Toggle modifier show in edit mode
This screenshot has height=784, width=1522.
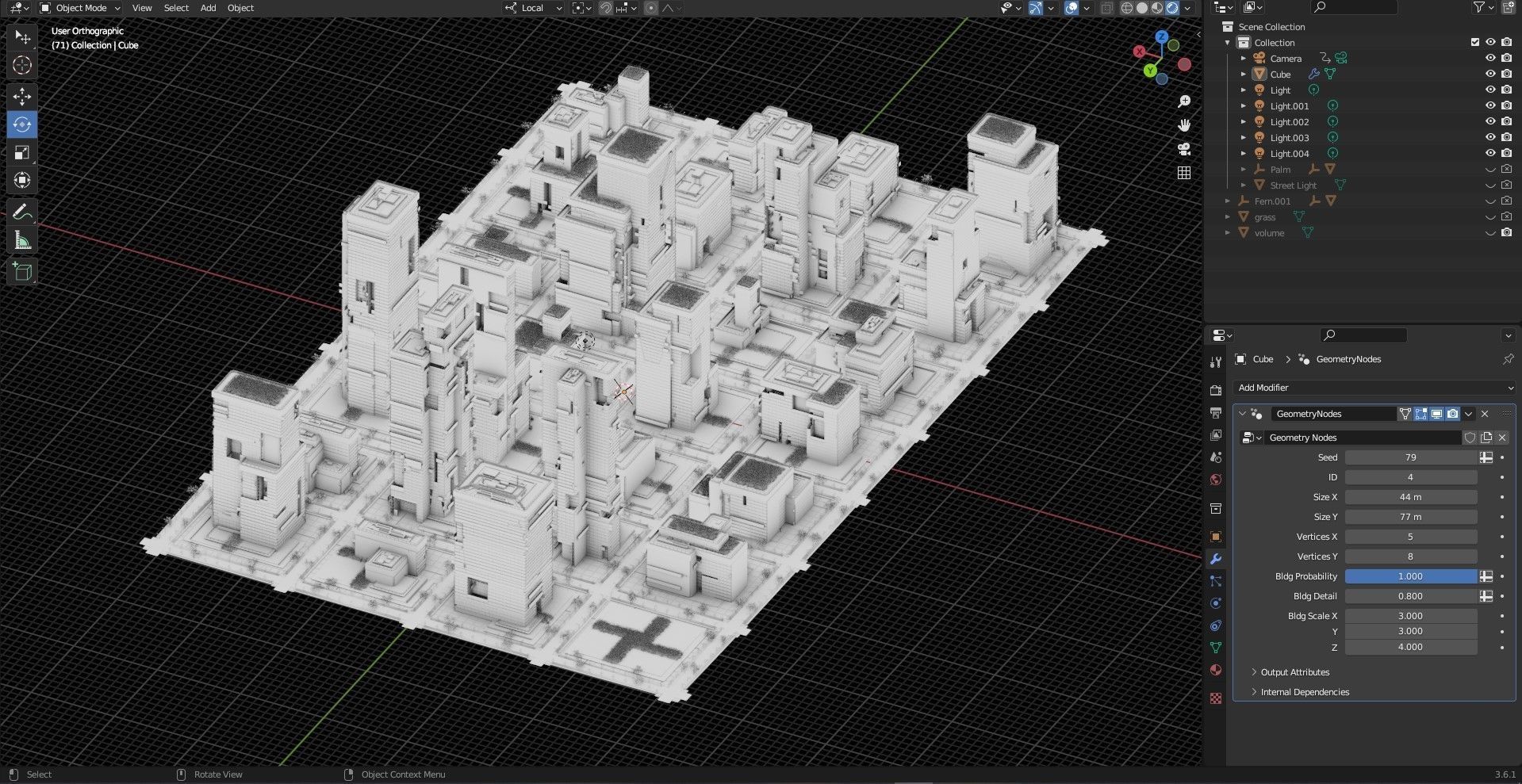tap(1420, 414)
